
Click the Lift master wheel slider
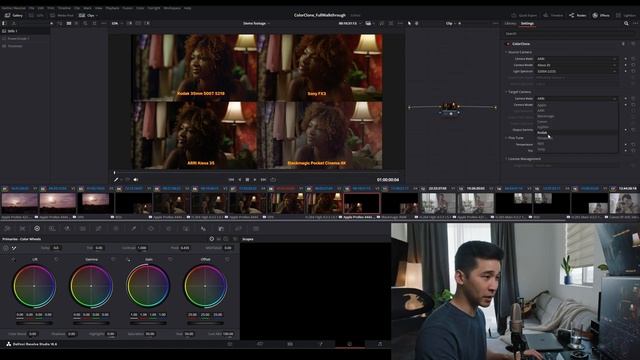tap(34, 323)
